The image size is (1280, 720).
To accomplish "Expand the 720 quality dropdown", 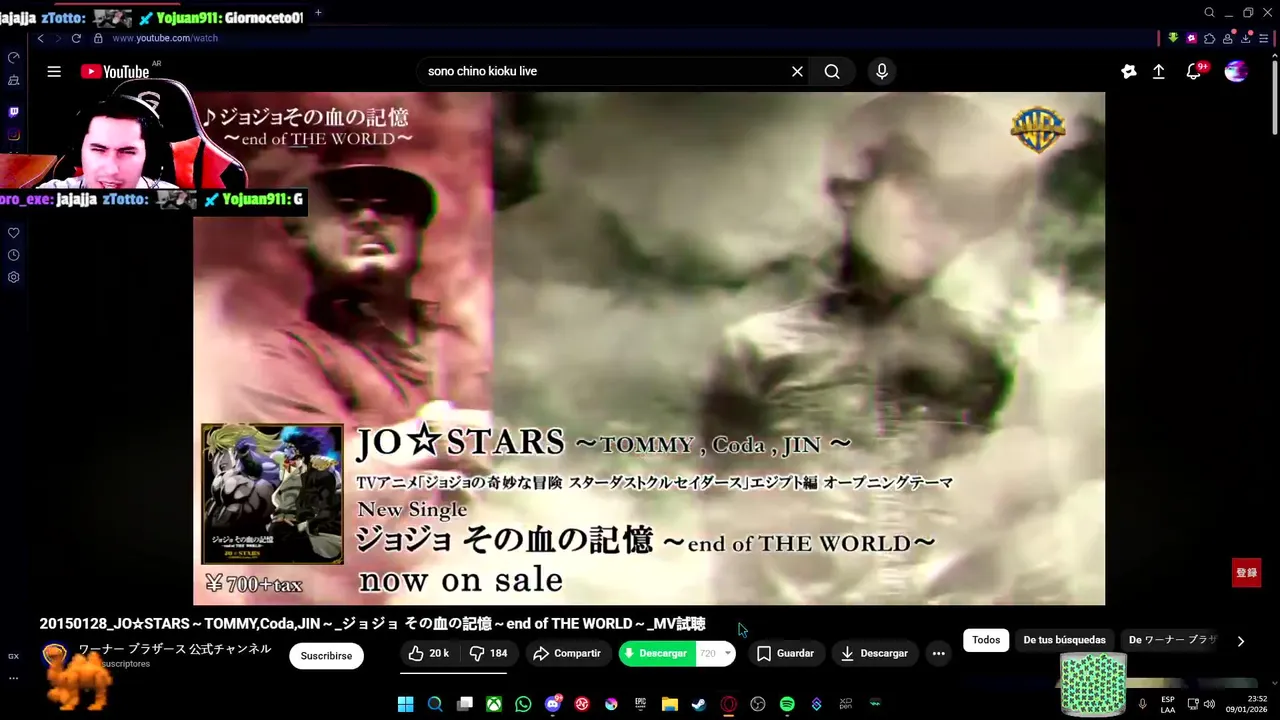I will click(x=715, y=653).
